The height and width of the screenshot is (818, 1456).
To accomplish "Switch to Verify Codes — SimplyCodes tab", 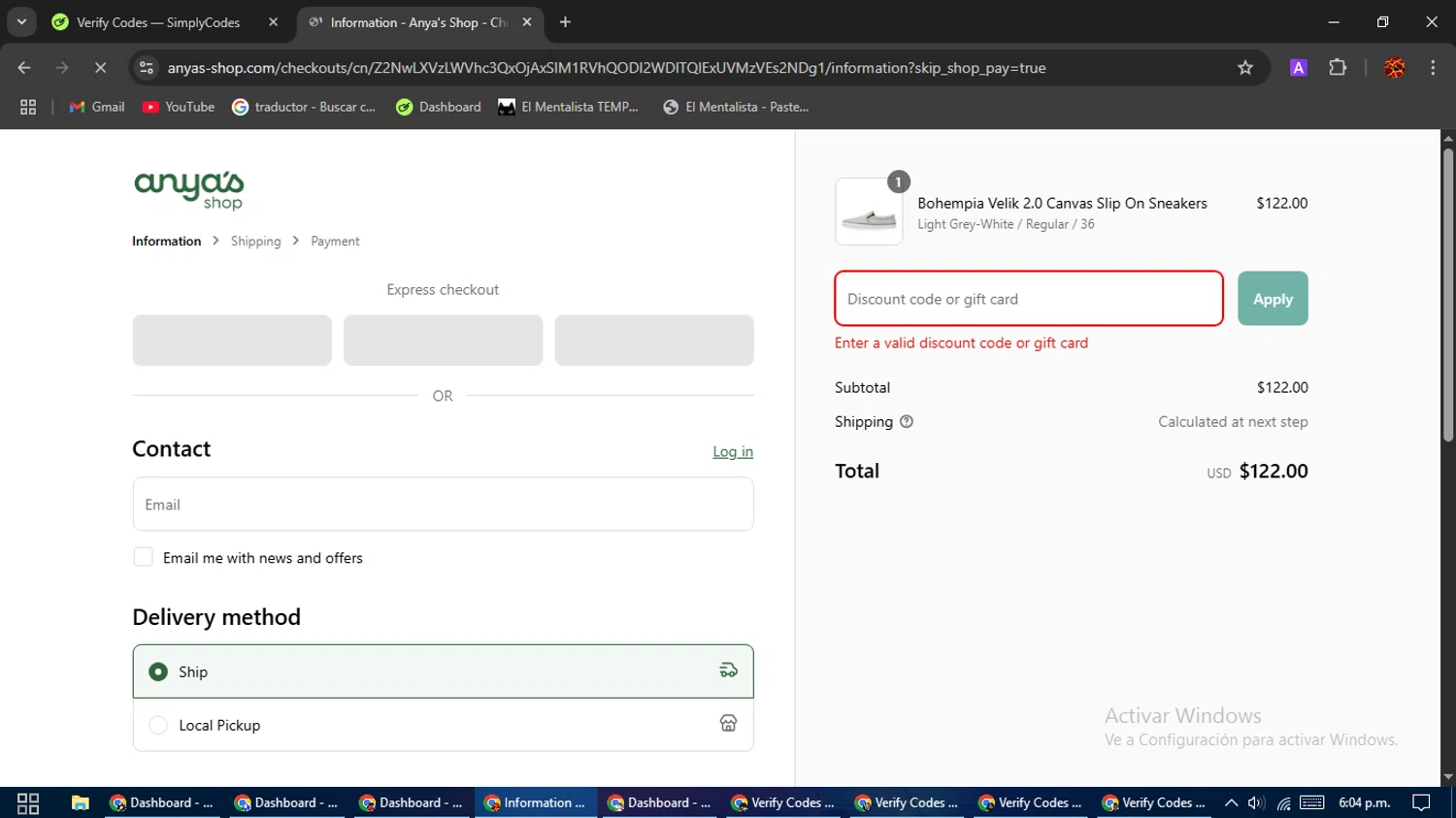I will (x=158, y=22).
